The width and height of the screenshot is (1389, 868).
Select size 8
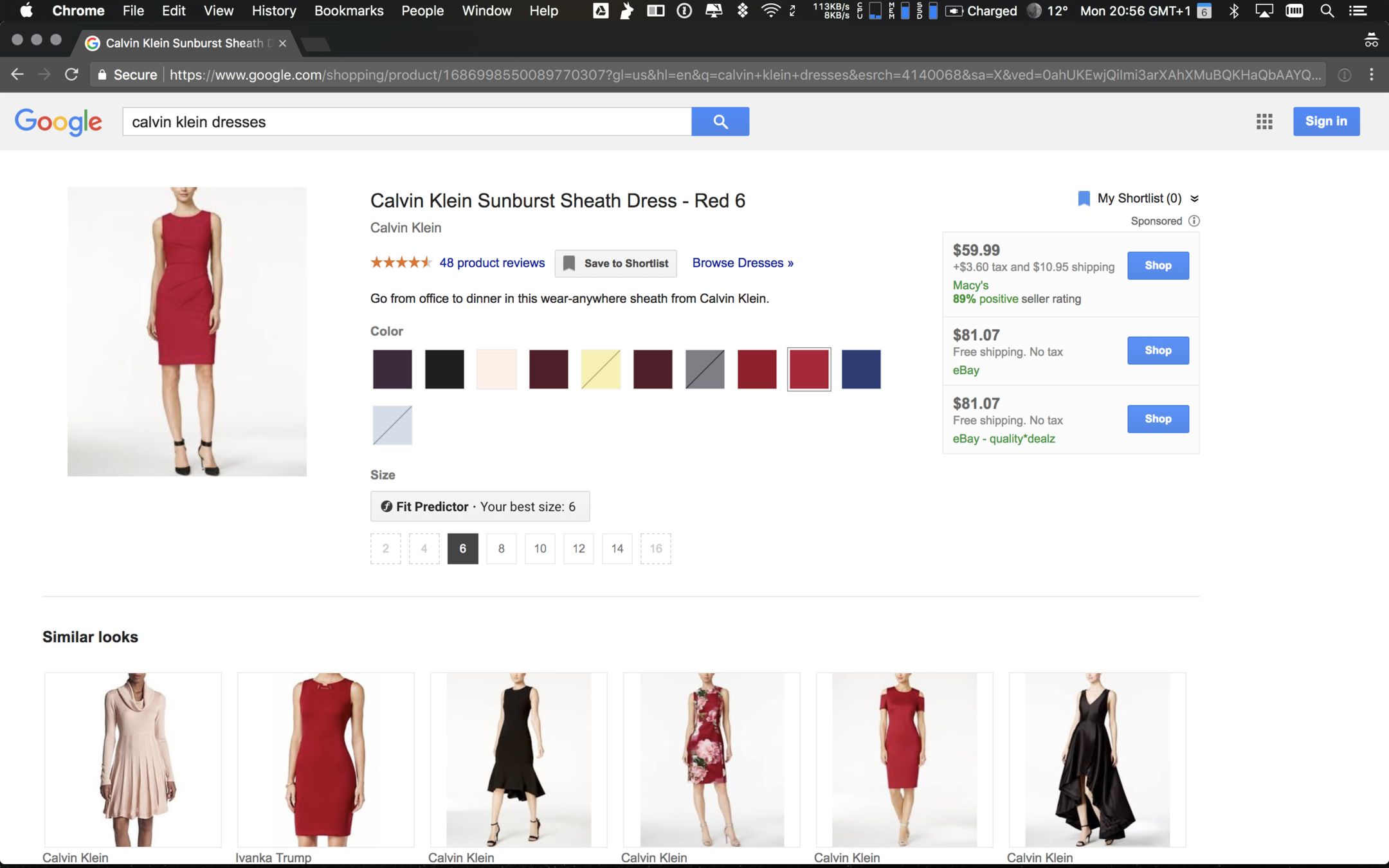[x=501, y=548]
